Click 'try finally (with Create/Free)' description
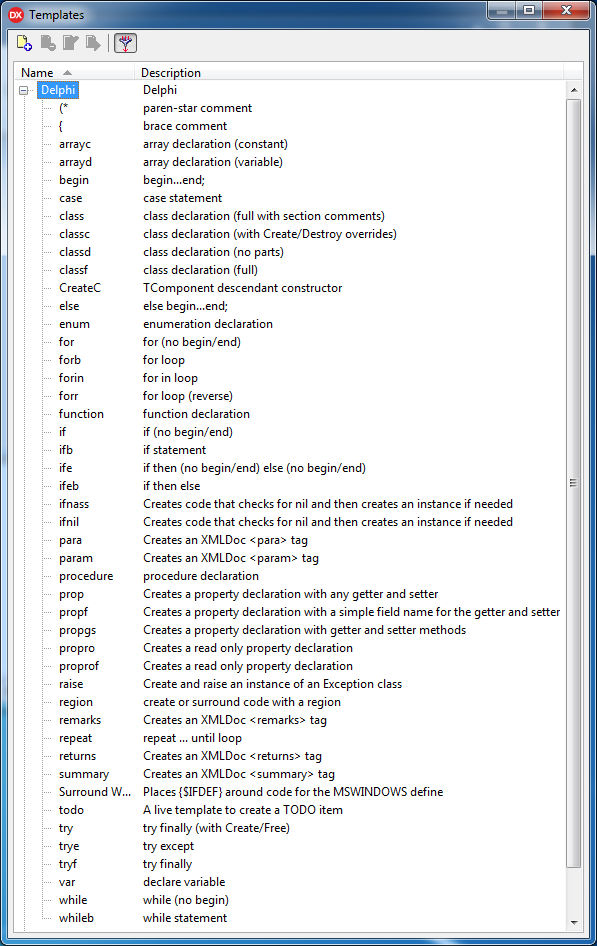Image resolution: width=597 pixels, height=946 pixels. 216,828
